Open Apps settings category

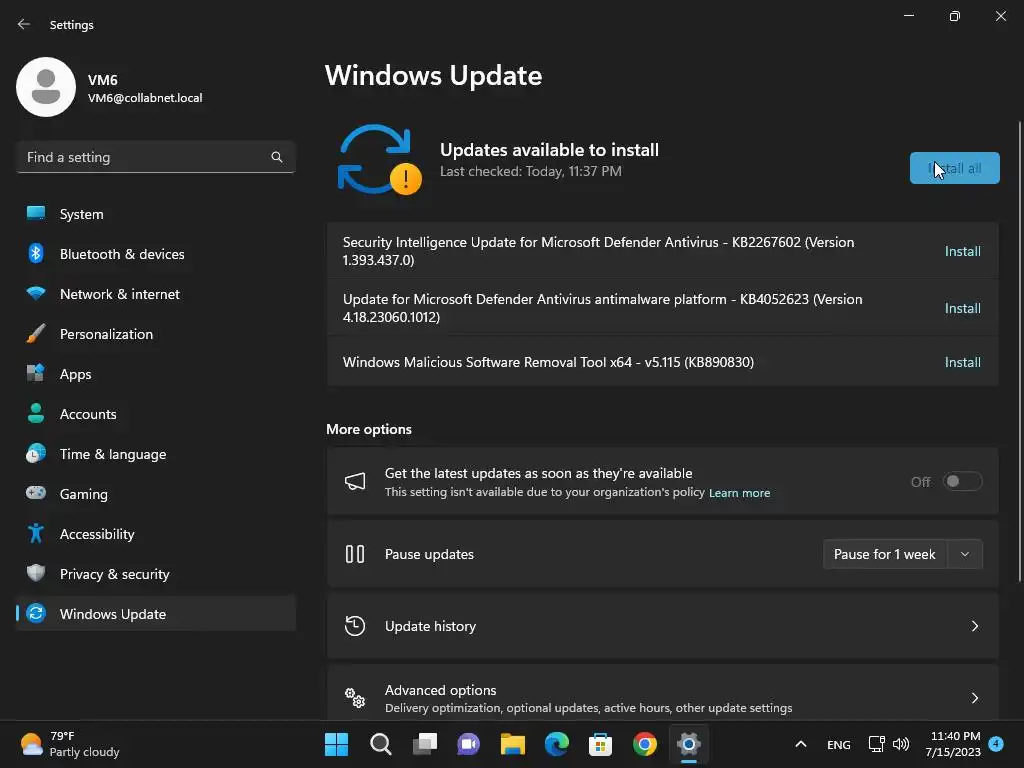(155, 374)
